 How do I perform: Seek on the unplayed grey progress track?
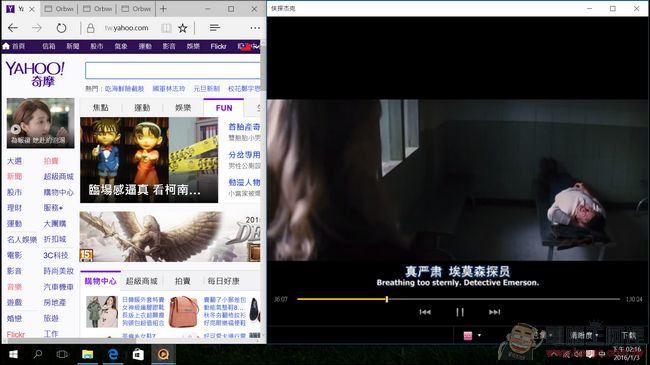click(504, 299)
